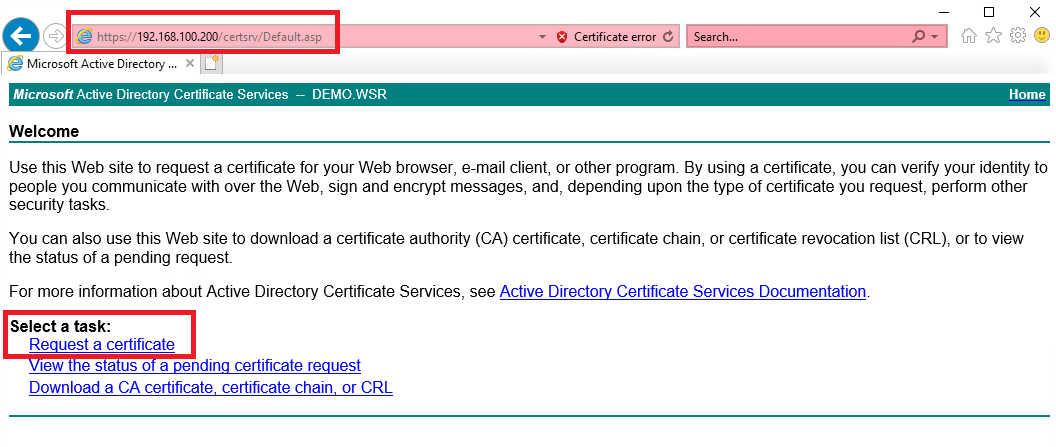
Task: Click the Home link in teal header
Action: coord(1027,95)
